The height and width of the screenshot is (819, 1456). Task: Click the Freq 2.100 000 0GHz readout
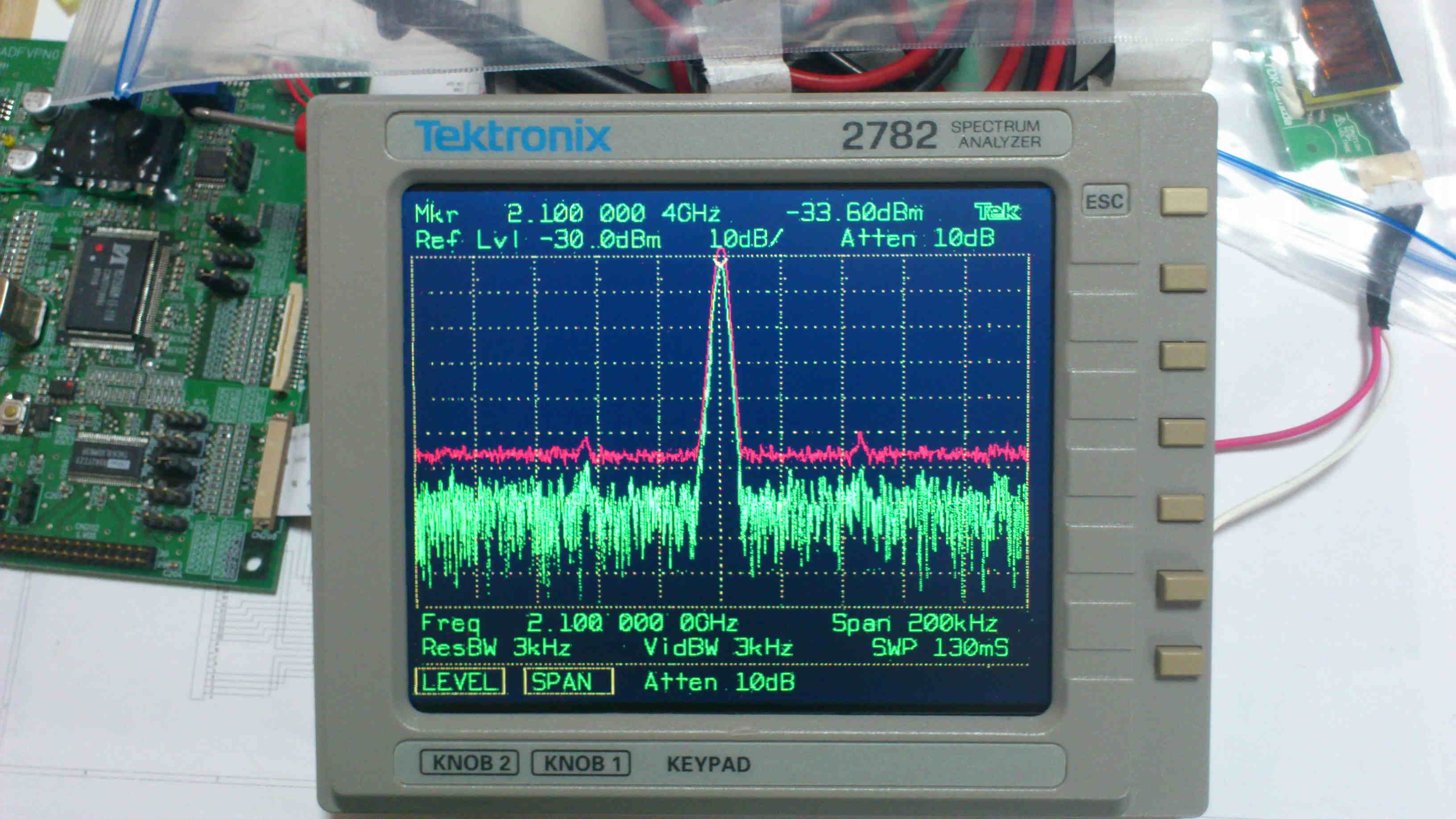(x=579, y=623)
